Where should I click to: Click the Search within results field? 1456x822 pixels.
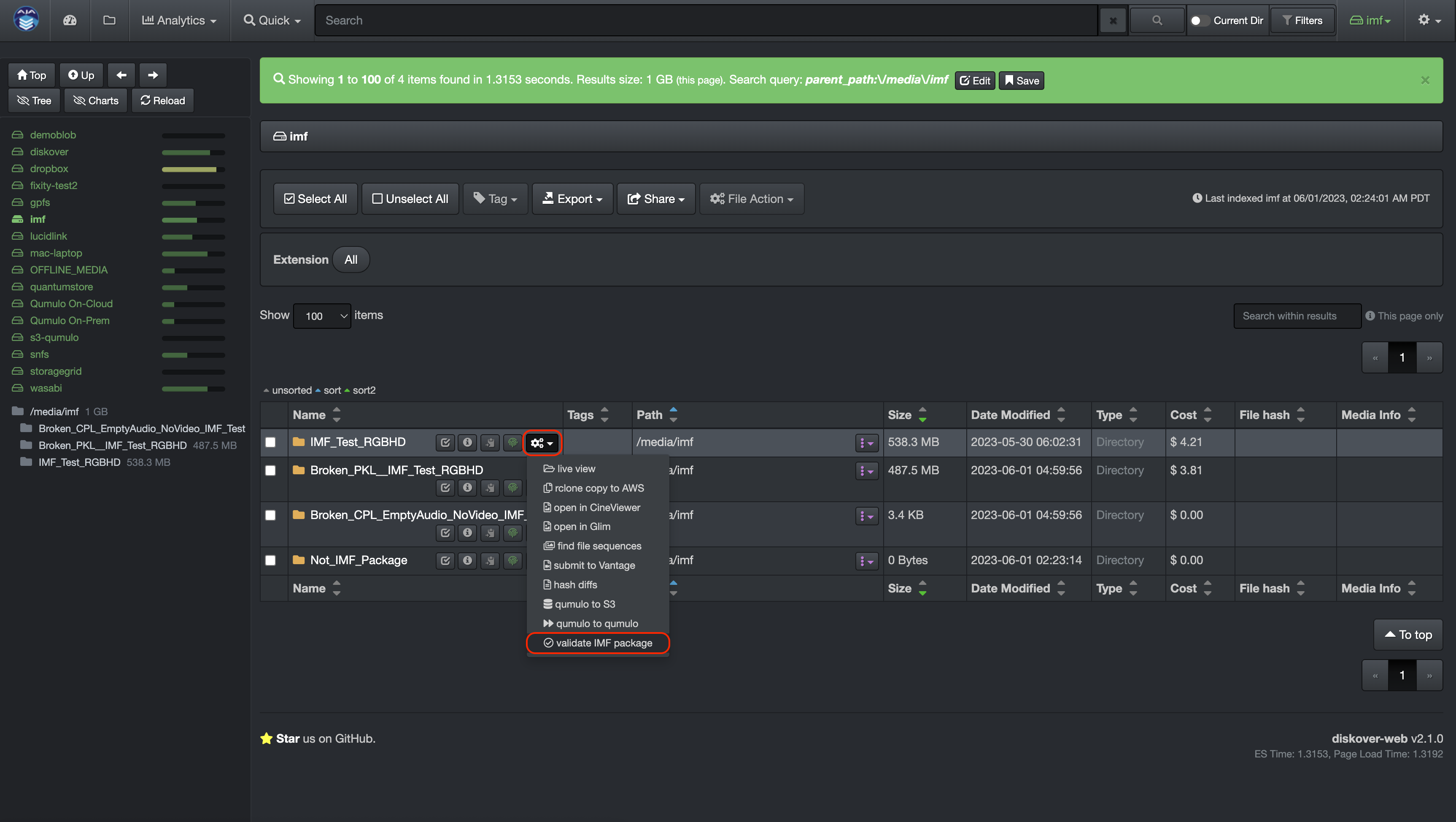1297,316
